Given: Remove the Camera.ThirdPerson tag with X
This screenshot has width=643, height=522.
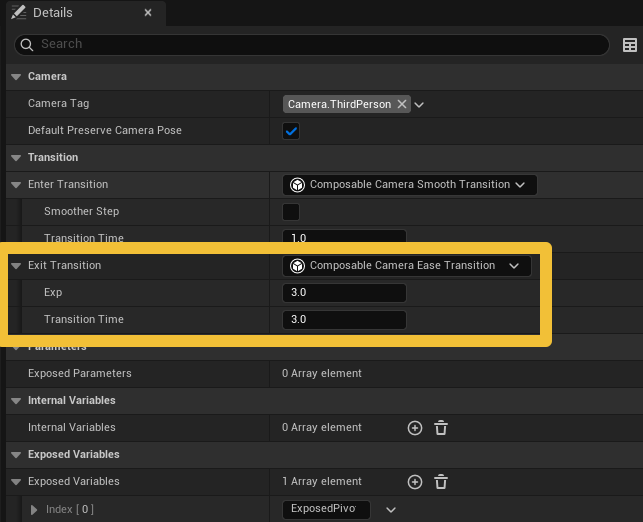Looking at the screenshot, I should 402,104.
